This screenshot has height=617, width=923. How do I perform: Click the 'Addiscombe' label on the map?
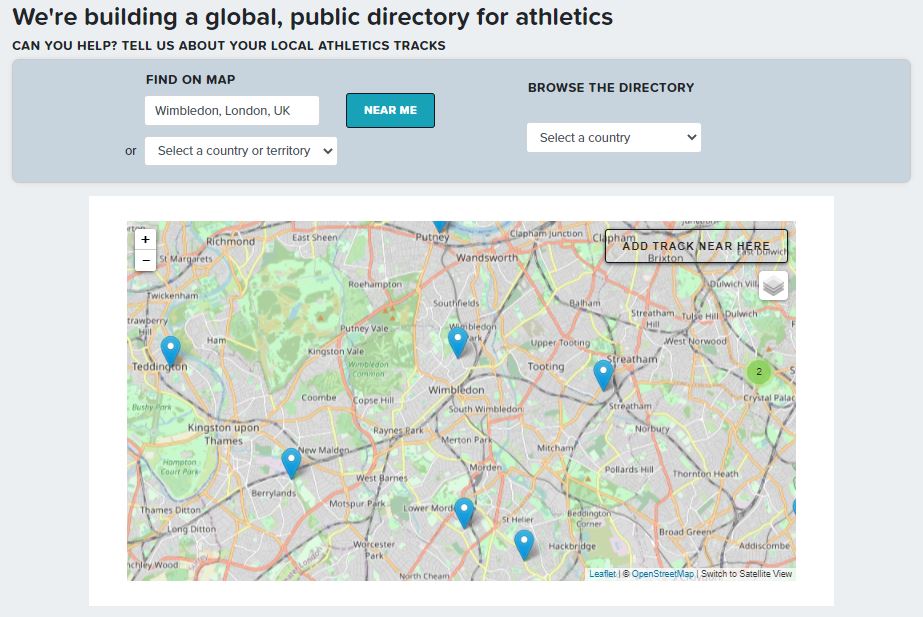(x=764, y=546)
